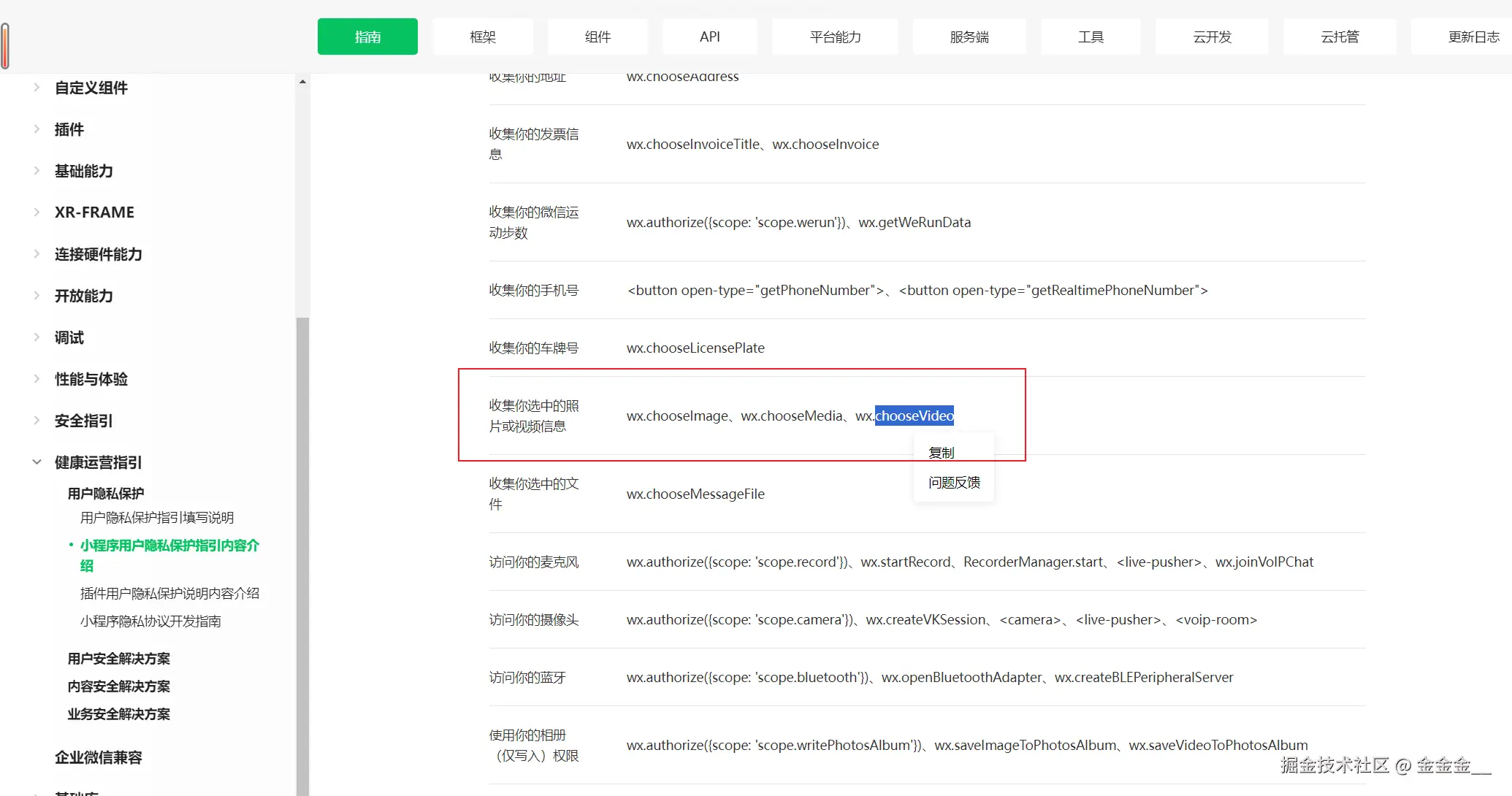The height and width of the screenshot is (796, 1512).
Task: Select the 更新日志 top tab
Action: (x=1473, y=37)
